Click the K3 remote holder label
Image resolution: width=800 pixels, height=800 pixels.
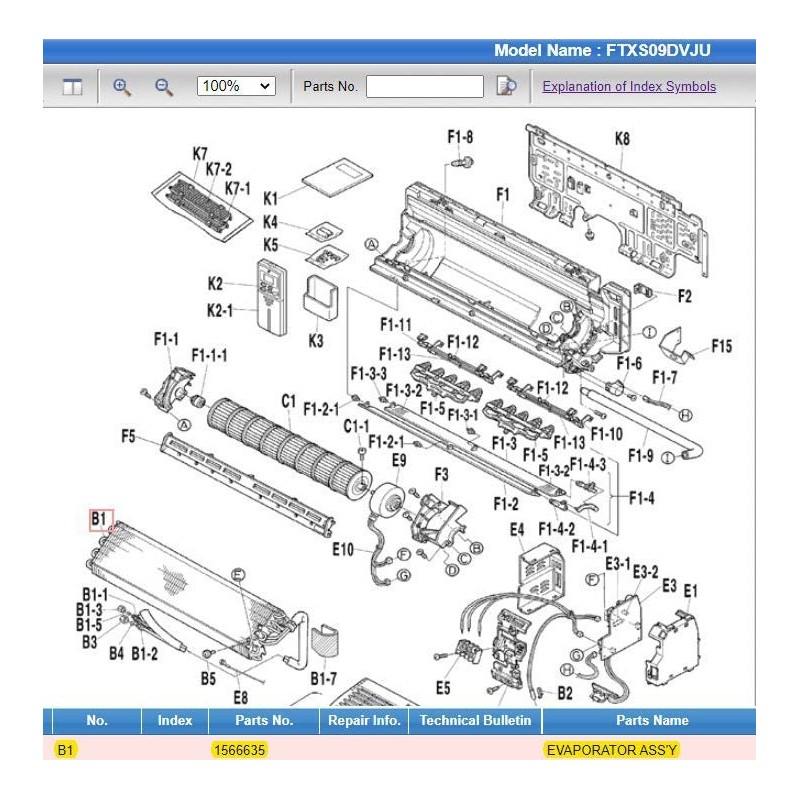pyautogui.click(x=316, y=340)
